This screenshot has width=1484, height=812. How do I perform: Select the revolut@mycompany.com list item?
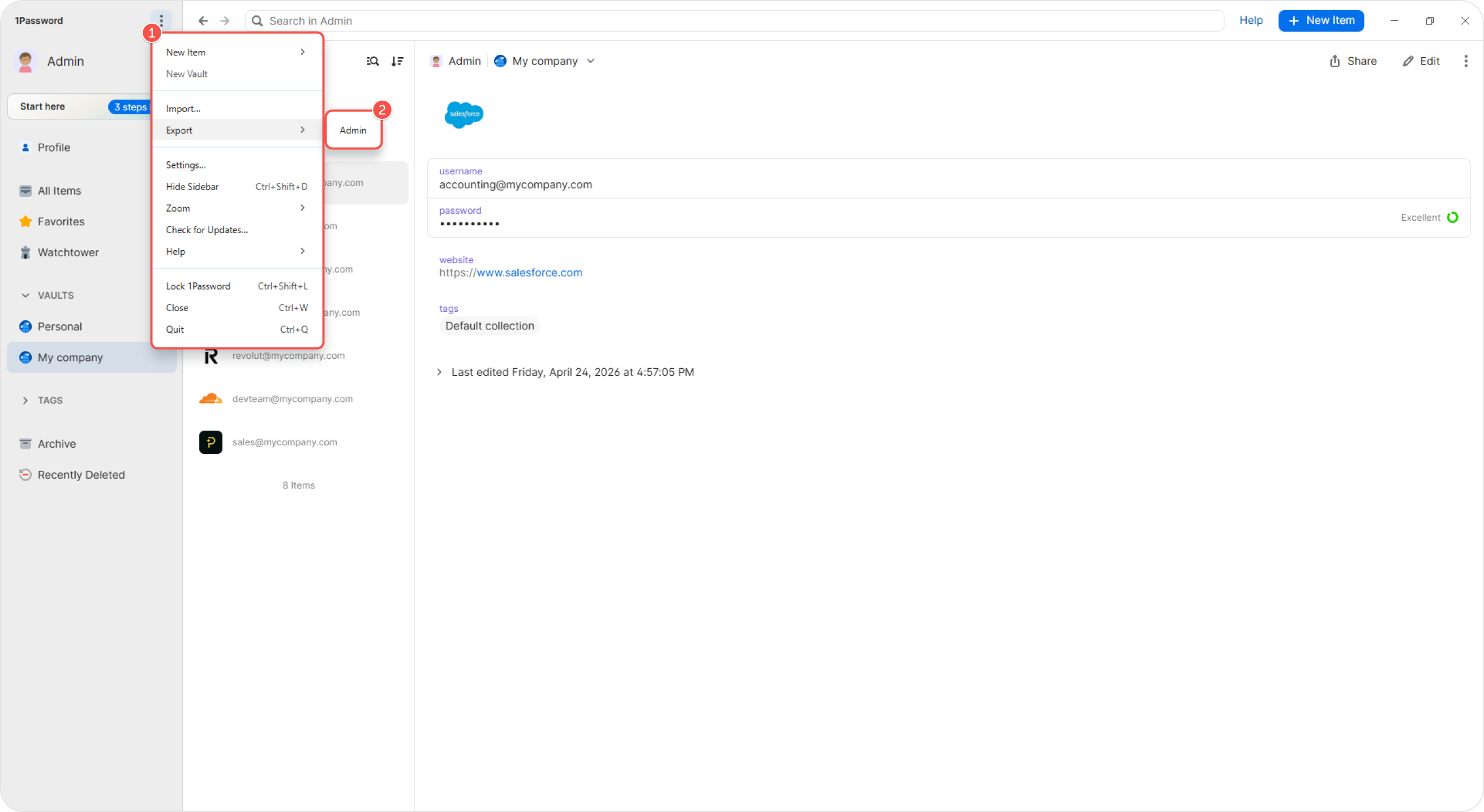pyautogui.click(x=298, y=356)
